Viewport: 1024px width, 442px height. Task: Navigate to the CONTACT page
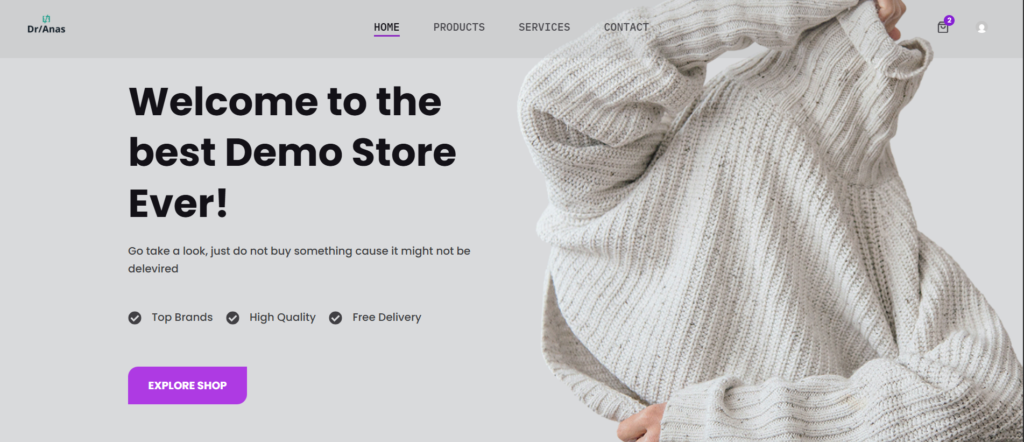point(626,27)
